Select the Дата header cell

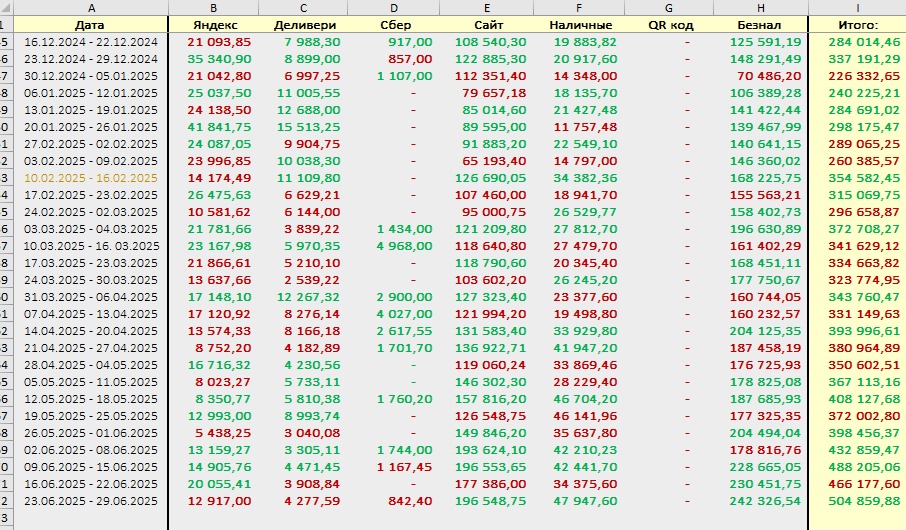(91, 25)
